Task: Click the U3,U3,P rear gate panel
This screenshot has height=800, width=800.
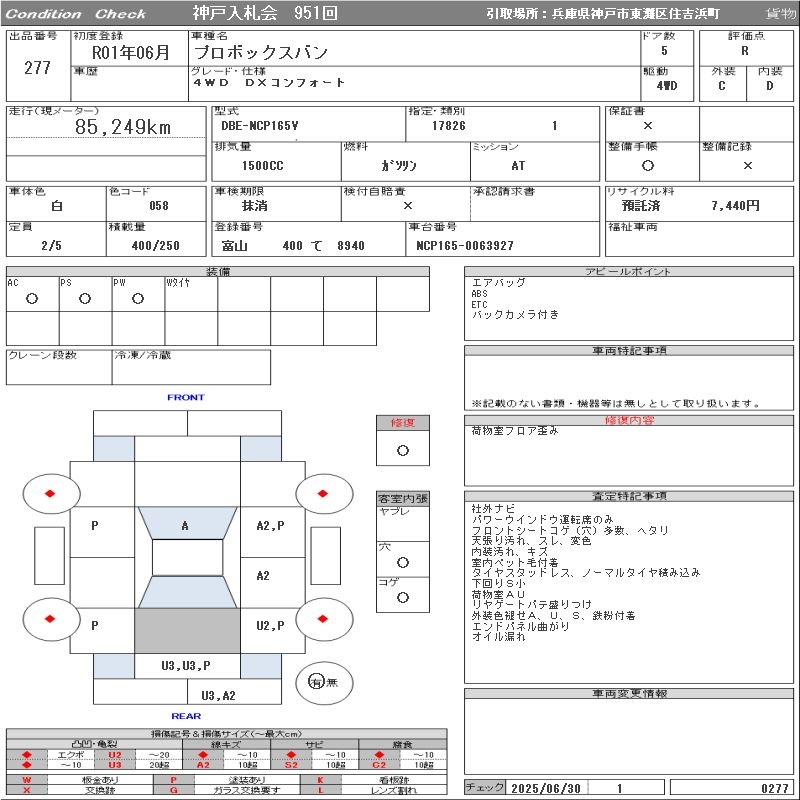Action: tap(187, 666)
